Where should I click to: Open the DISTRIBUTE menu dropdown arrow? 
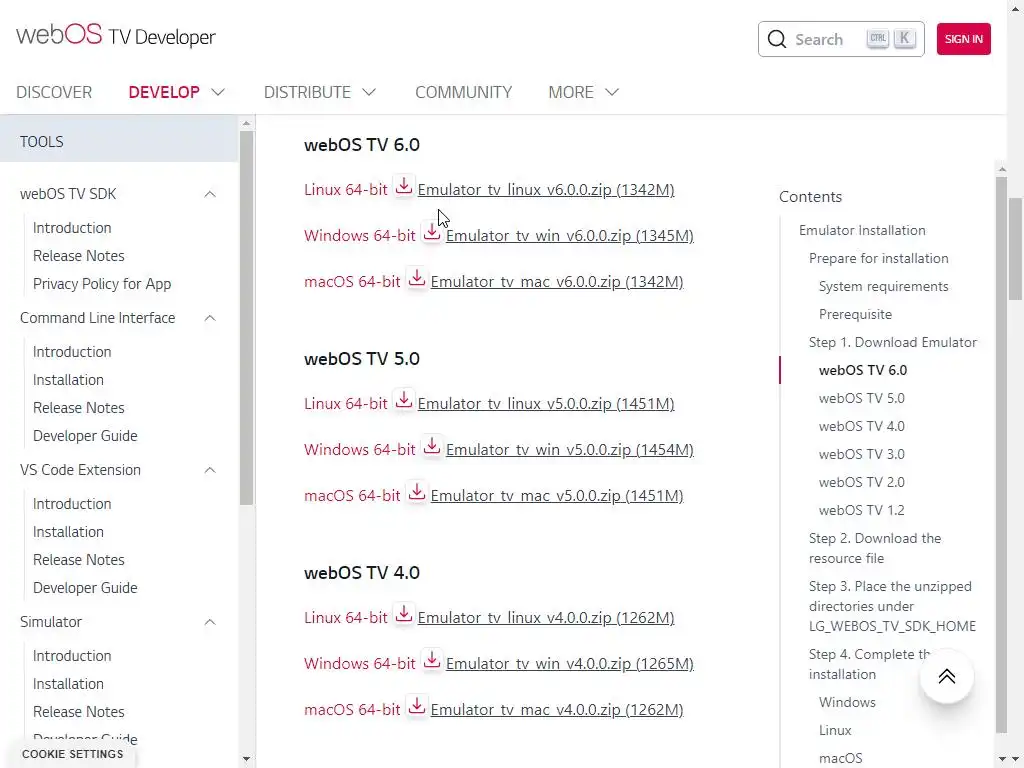click(x=369, y=92)
